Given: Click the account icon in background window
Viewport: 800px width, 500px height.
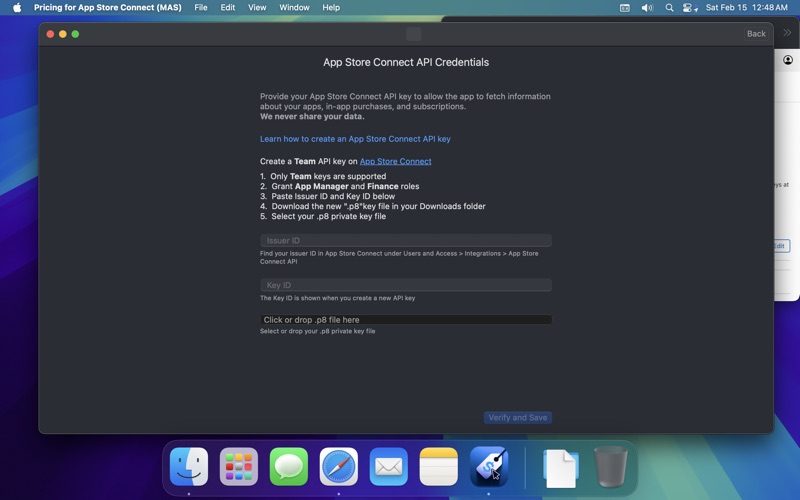Looking at the screenshot, I should point(788,60).
